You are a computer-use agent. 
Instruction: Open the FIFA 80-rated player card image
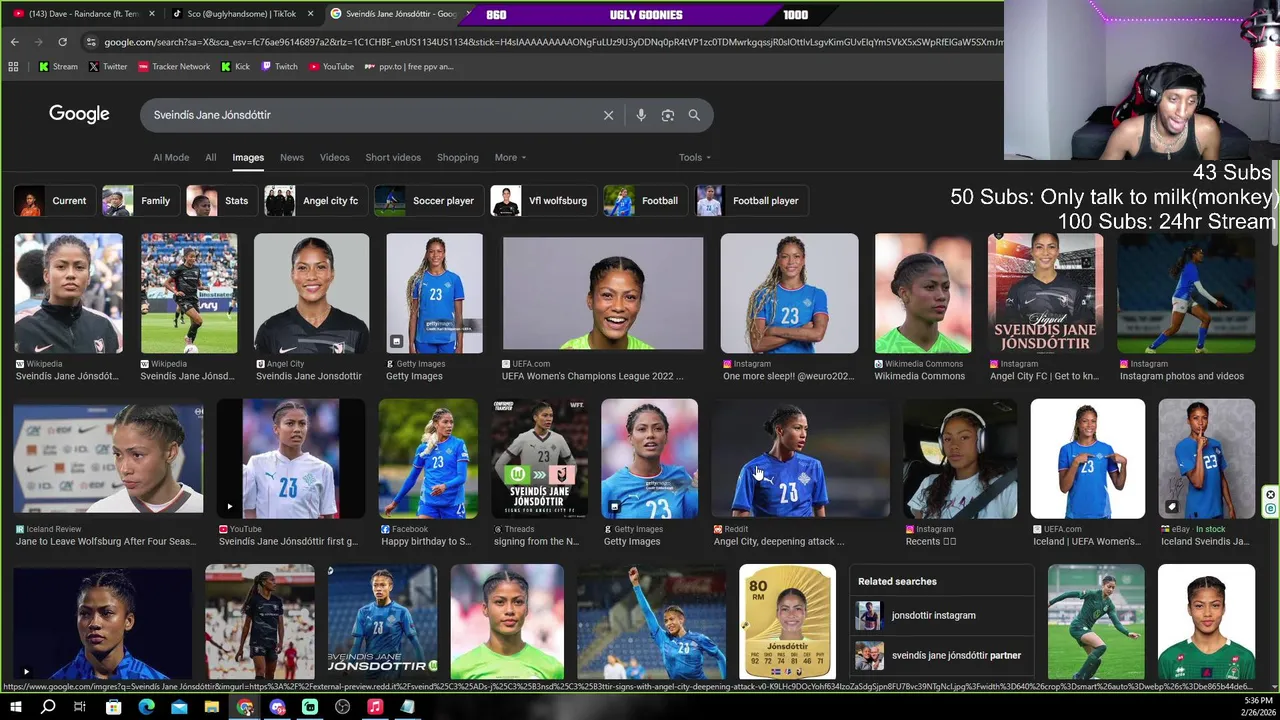(787, 622)
